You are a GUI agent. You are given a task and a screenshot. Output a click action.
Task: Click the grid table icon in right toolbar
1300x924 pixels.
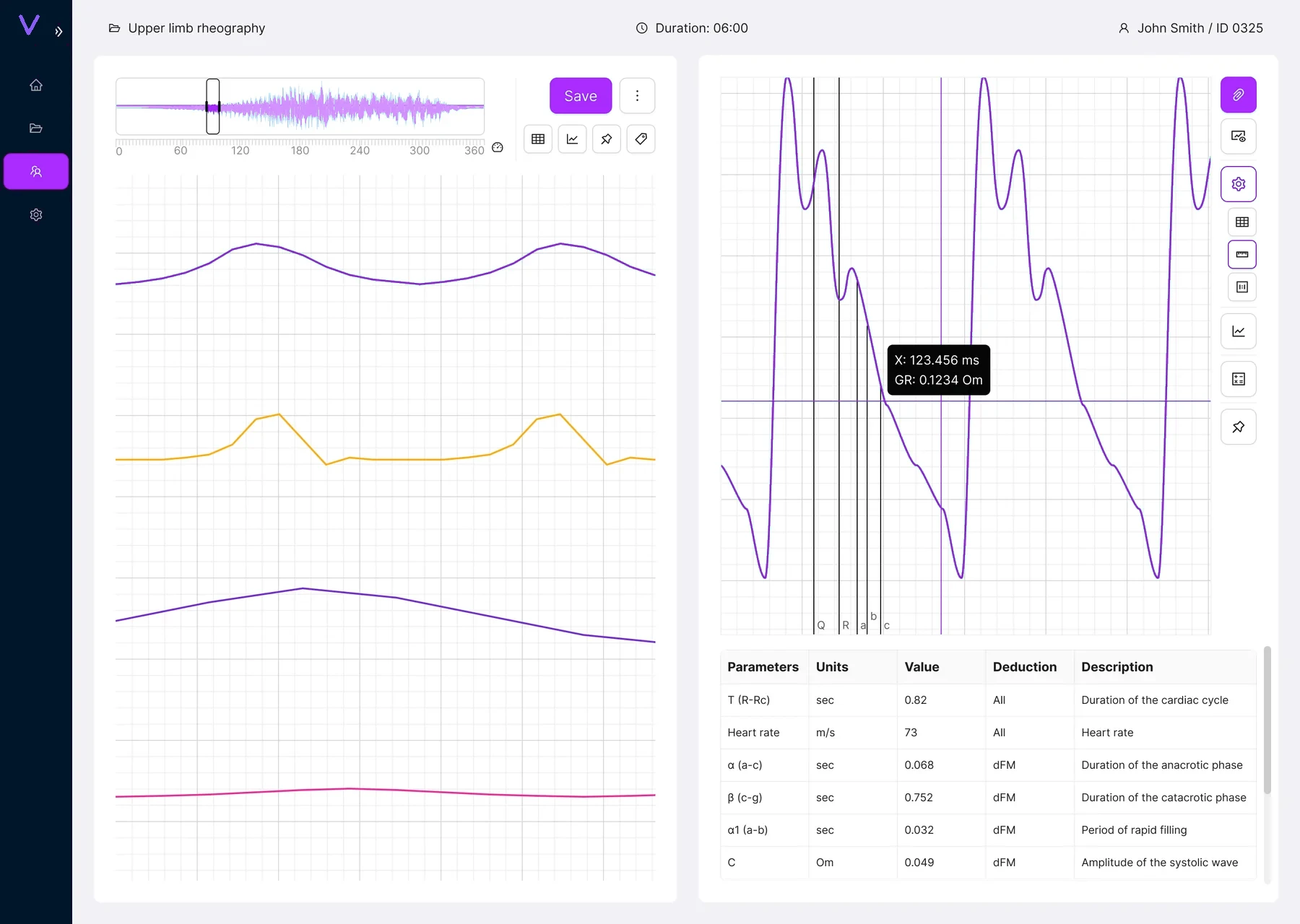click(1242, 222)
